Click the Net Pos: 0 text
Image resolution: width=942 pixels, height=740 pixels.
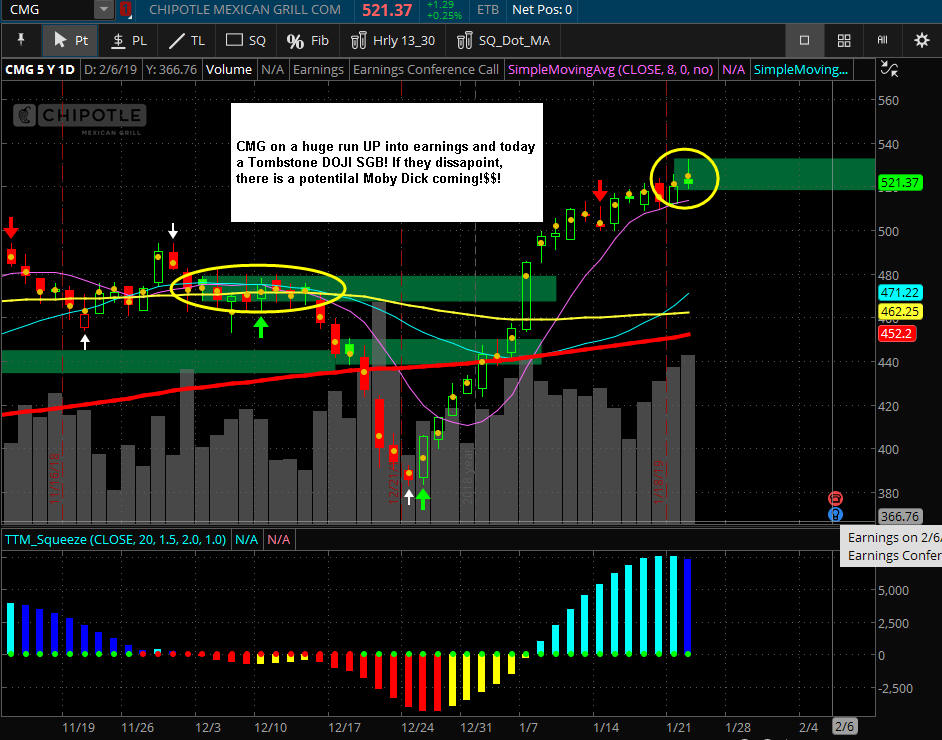click(x=542, y=10)
